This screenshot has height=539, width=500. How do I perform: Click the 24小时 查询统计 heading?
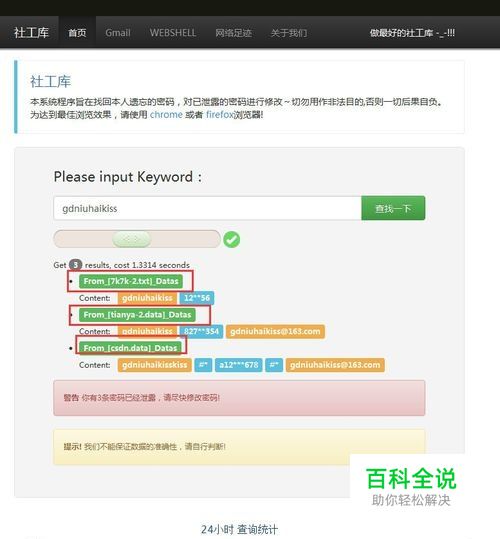(239, 529)
